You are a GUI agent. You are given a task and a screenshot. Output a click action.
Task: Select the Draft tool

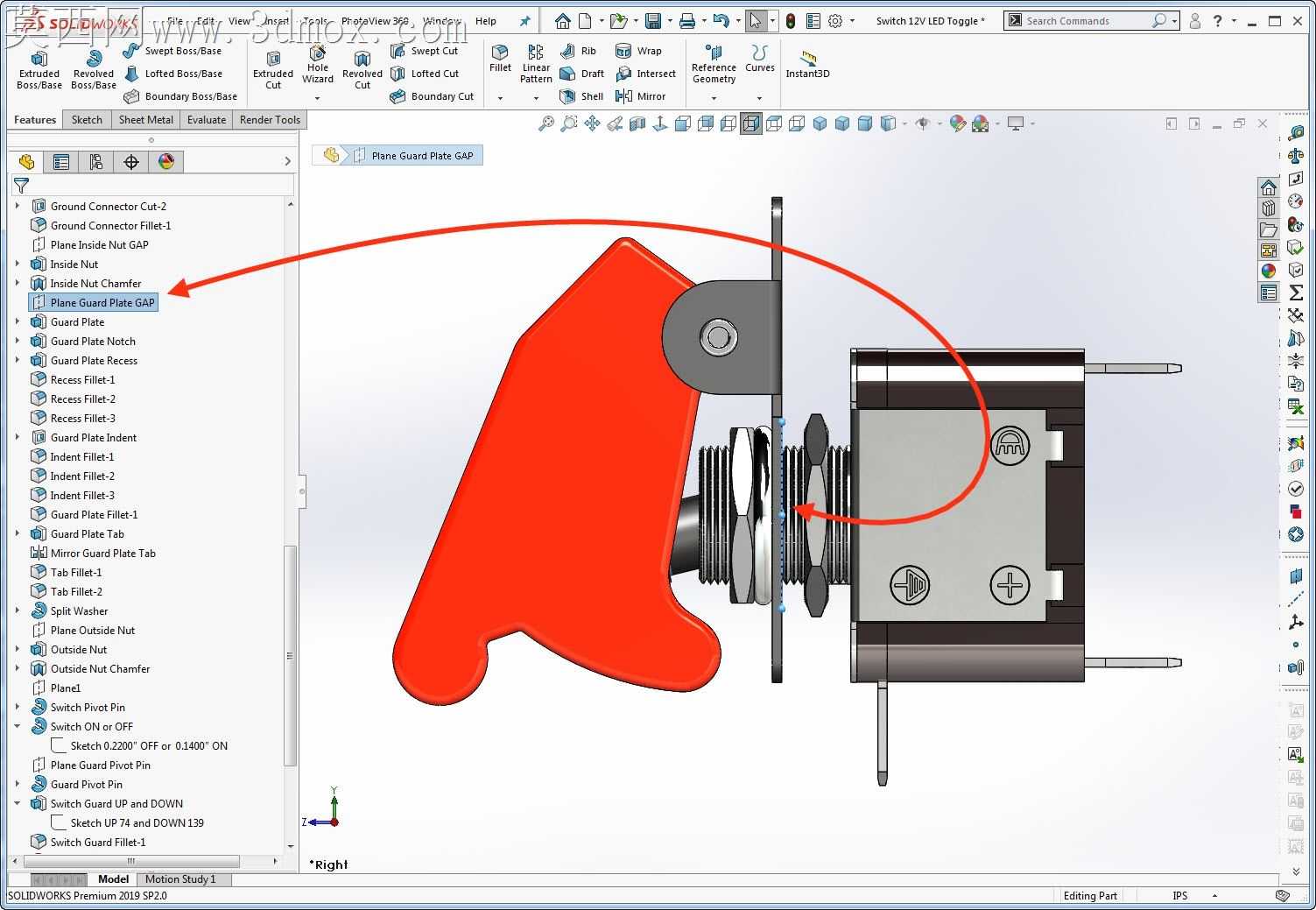click(x=582, y=74)
